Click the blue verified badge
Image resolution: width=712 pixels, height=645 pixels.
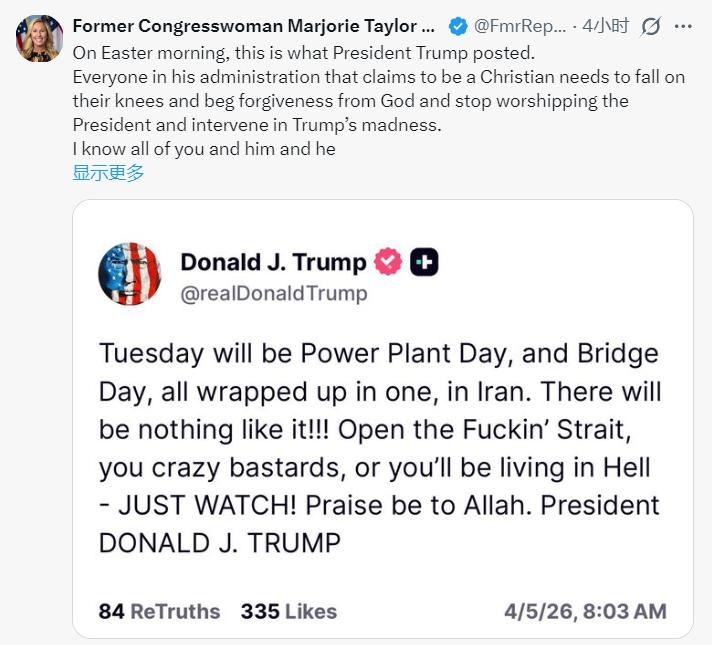pyautogui.click(x=457, y=26)
